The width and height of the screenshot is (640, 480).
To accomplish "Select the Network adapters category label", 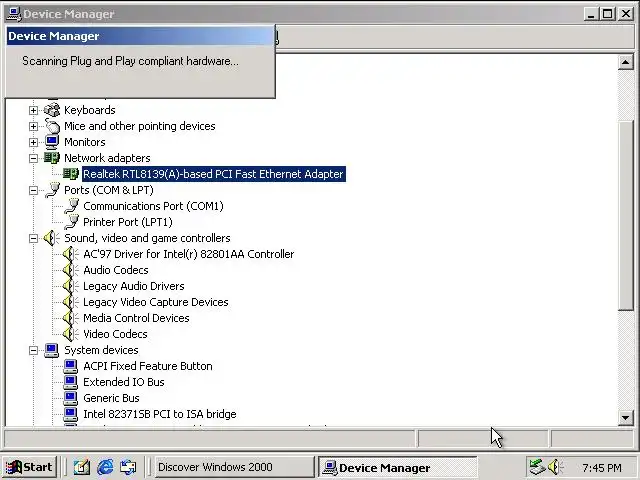I will tap(107, 158).
